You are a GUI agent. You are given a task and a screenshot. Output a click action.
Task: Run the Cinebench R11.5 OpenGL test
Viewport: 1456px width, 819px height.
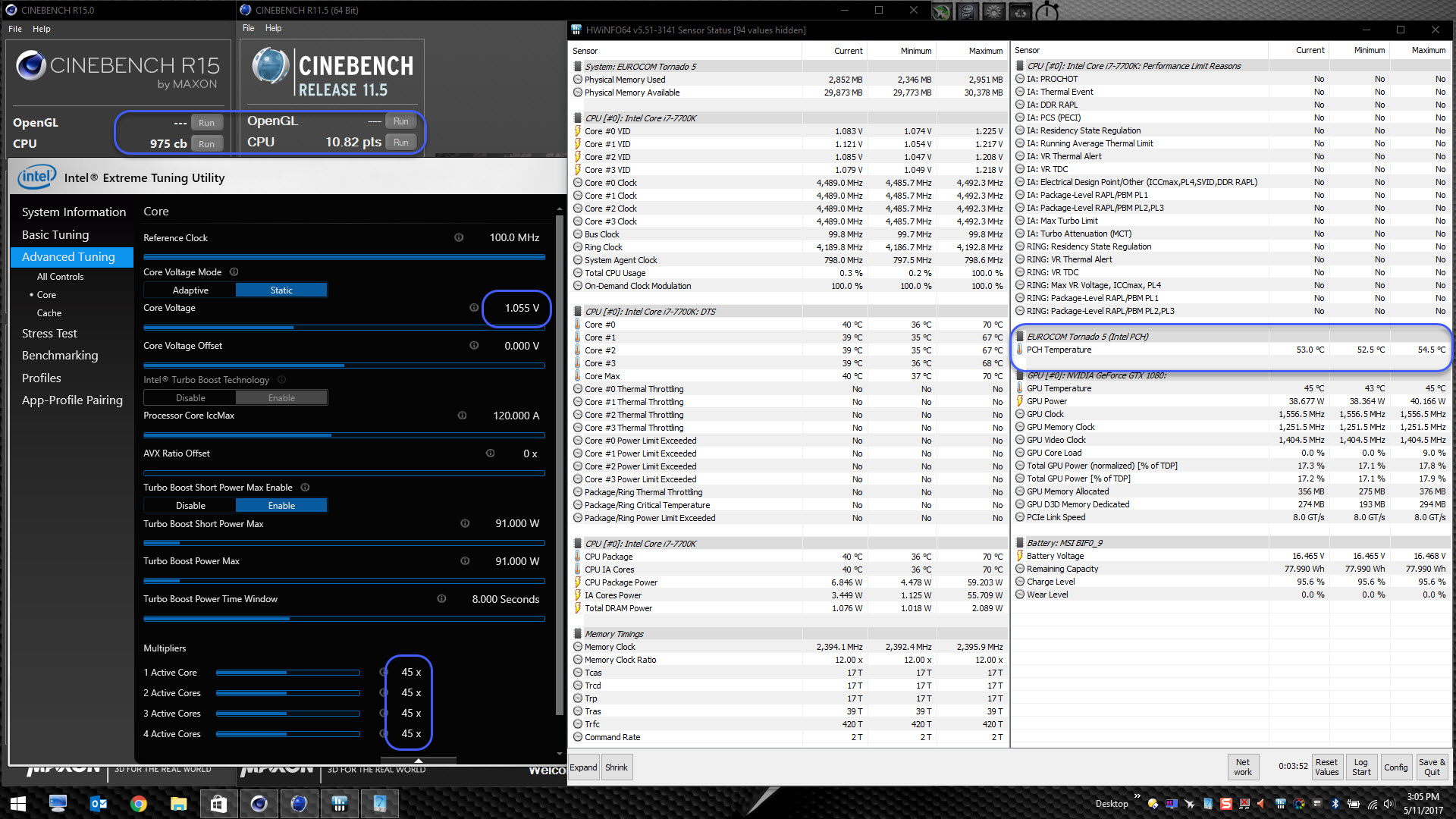(400, 121)
